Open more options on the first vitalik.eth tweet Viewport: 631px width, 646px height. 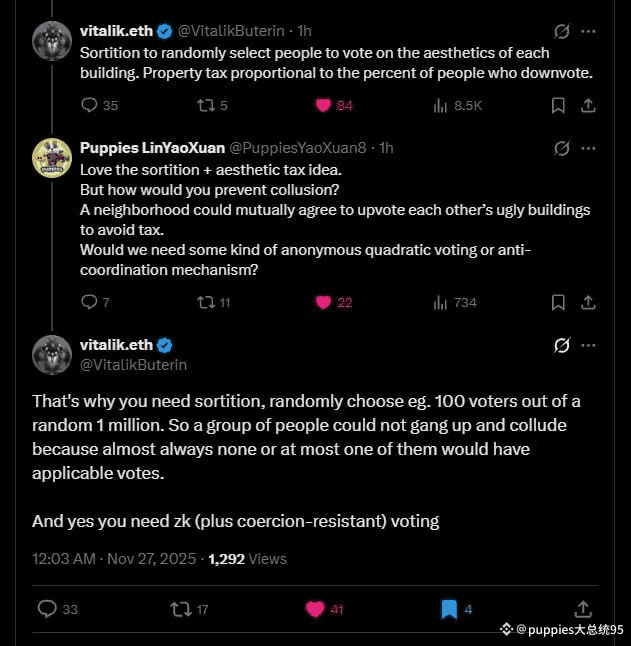tap(589, 31)
